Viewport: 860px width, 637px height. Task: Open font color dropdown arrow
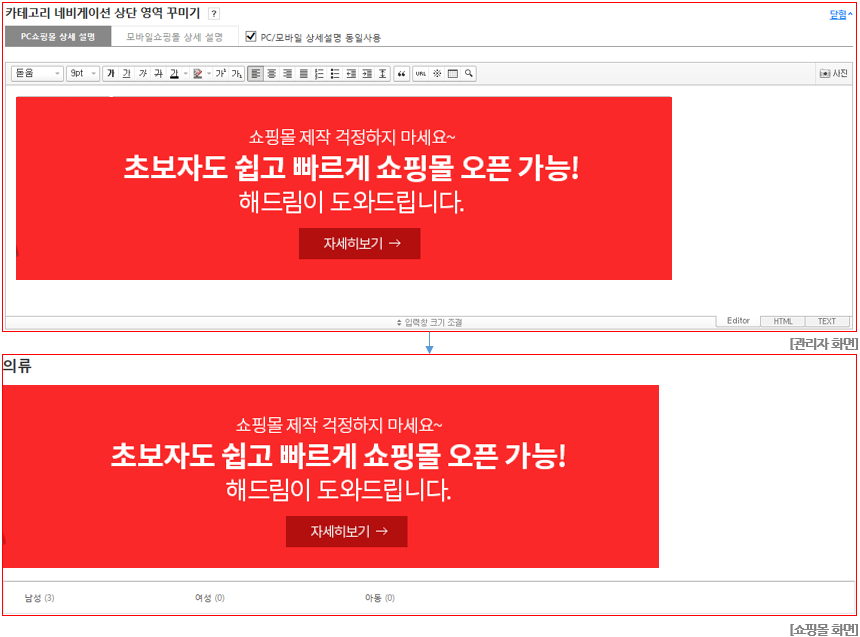pos(186,74)
